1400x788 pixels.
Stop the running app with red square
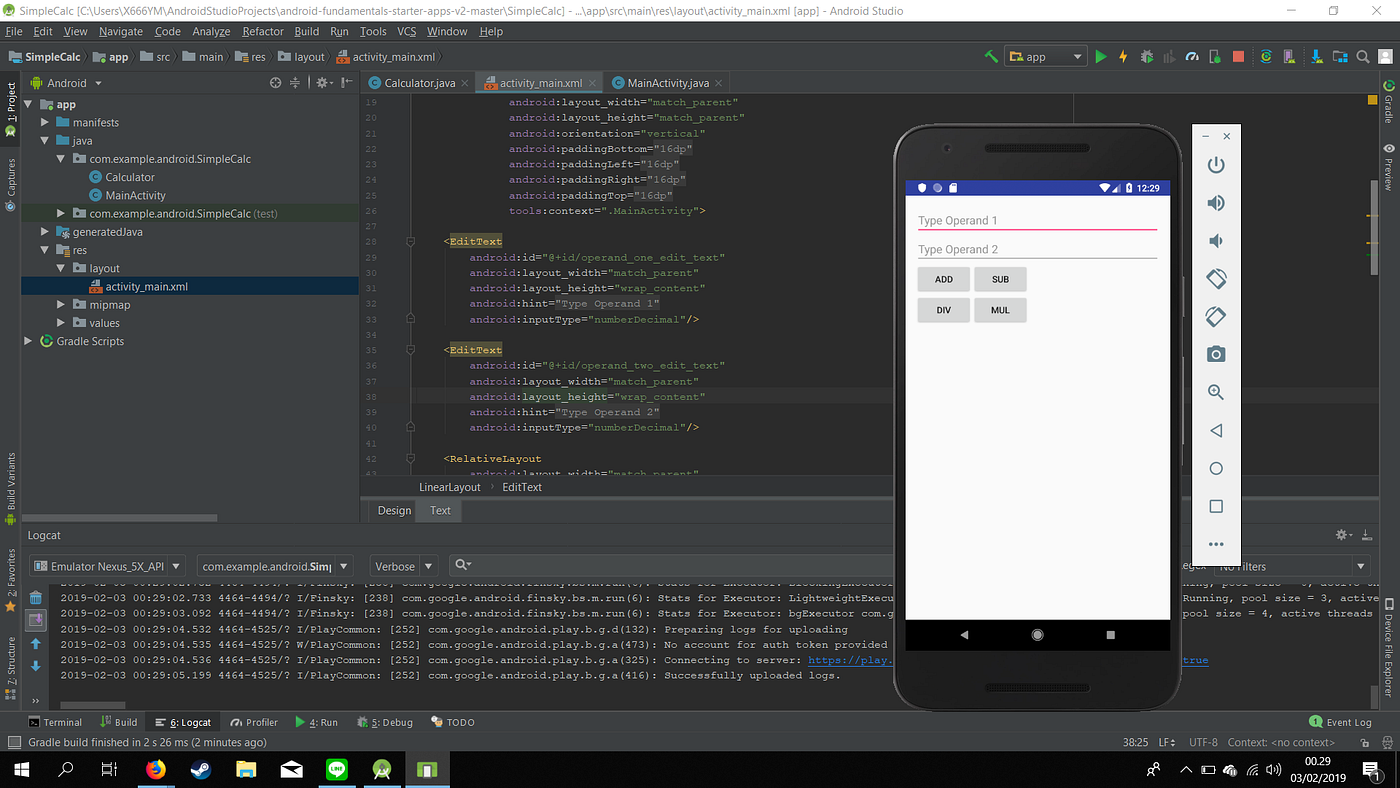click(1238, 57)
